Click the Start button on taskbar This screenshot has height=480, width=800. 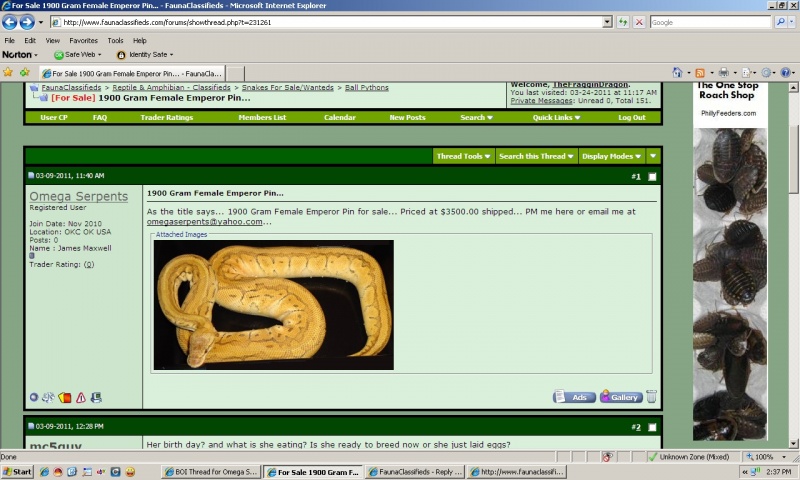point(17,472)
